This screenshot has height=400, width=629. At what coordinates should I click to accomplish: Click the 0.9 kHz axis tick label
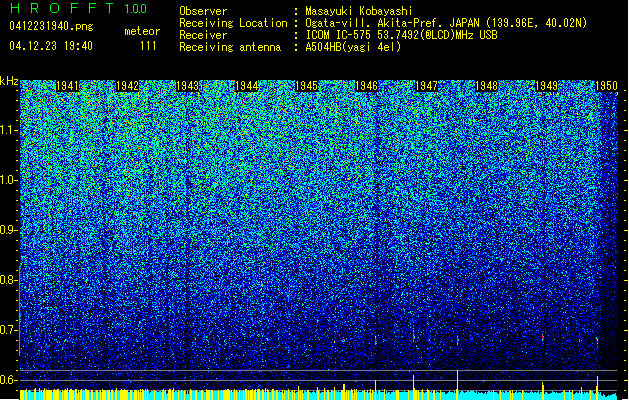8,230
